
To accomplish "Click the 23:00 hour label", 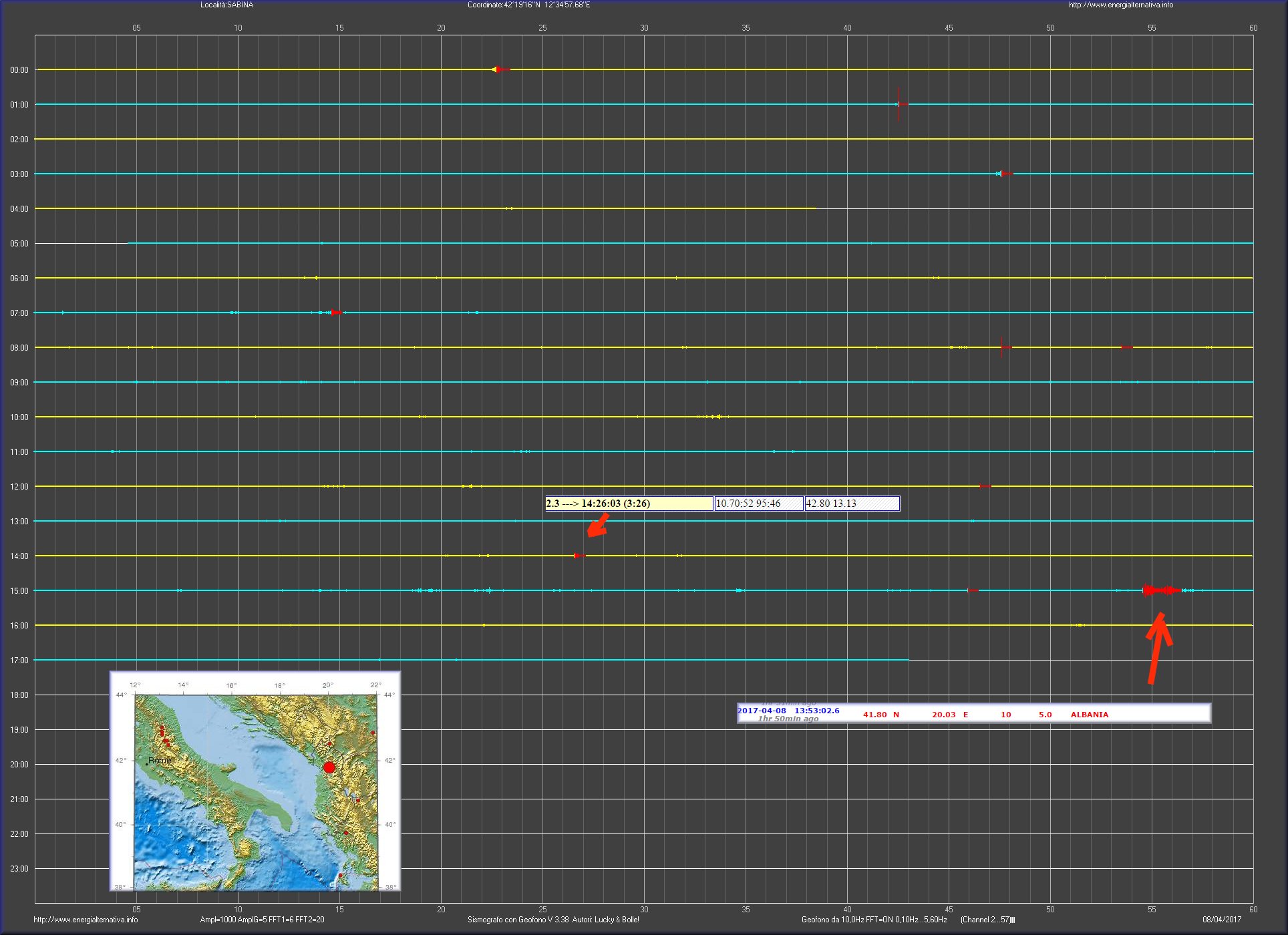I will click(19, 869).
